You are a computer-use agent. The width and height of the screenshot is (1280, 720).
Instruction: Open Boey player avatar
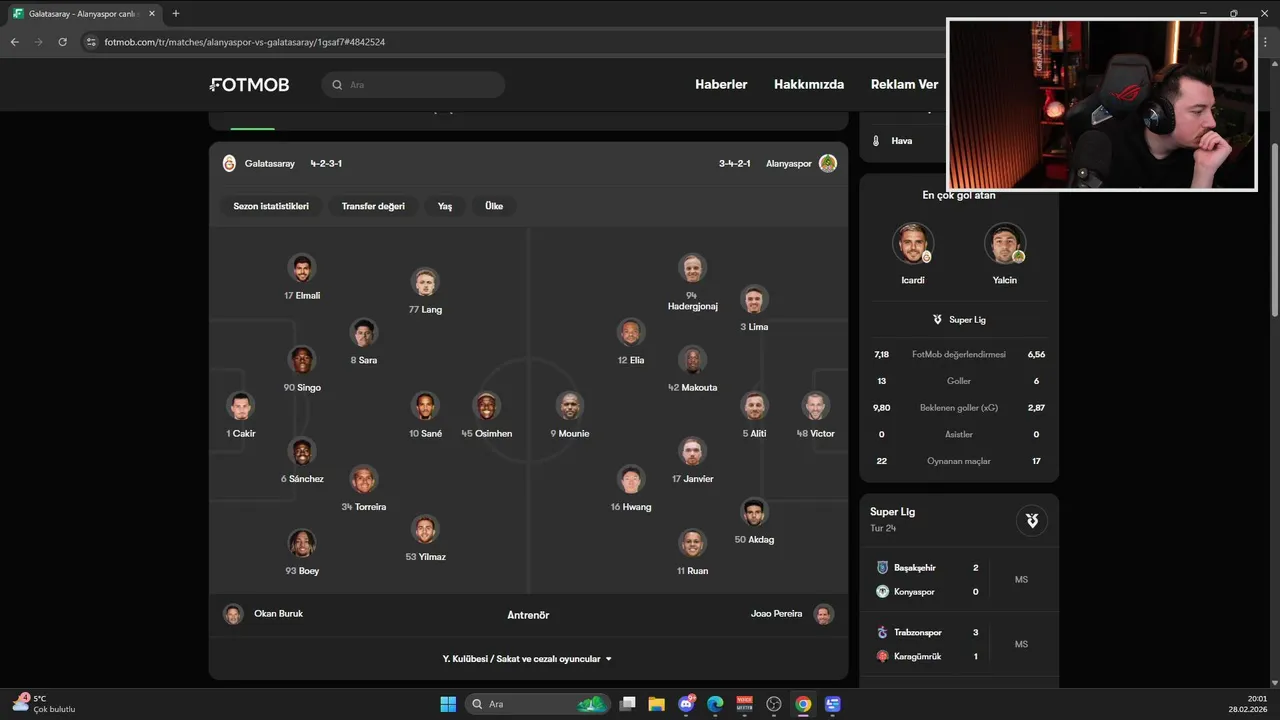(x=302, y=543)
